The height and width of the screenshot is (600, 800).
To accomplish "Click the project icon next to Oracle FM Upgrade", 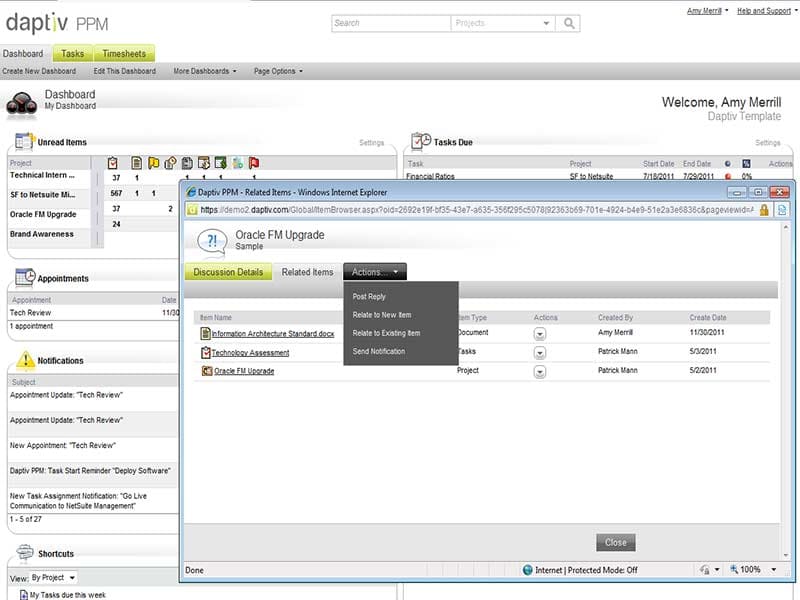I will [x=207, y=371].
